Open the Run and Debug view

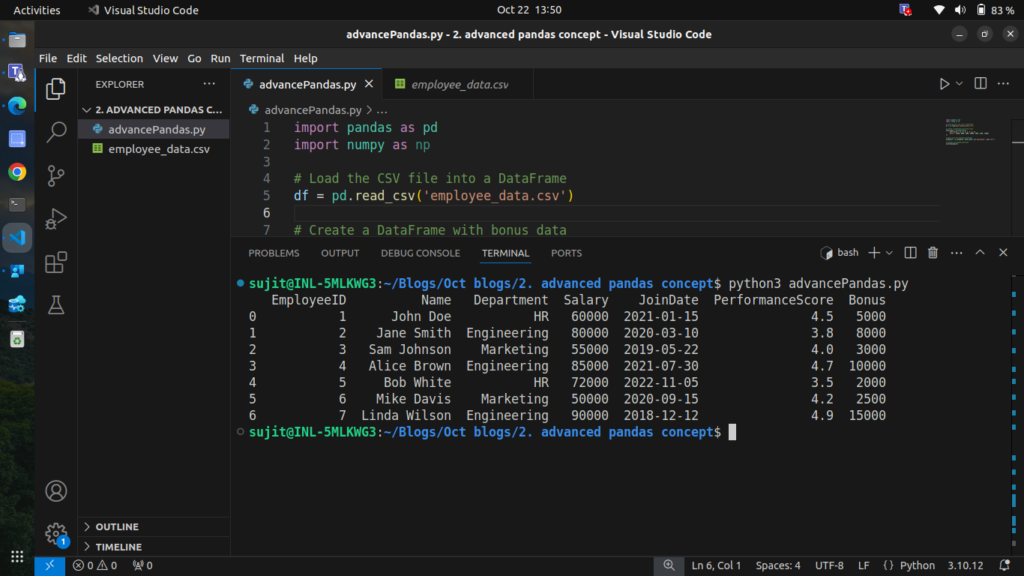click(x=57, y=218)
